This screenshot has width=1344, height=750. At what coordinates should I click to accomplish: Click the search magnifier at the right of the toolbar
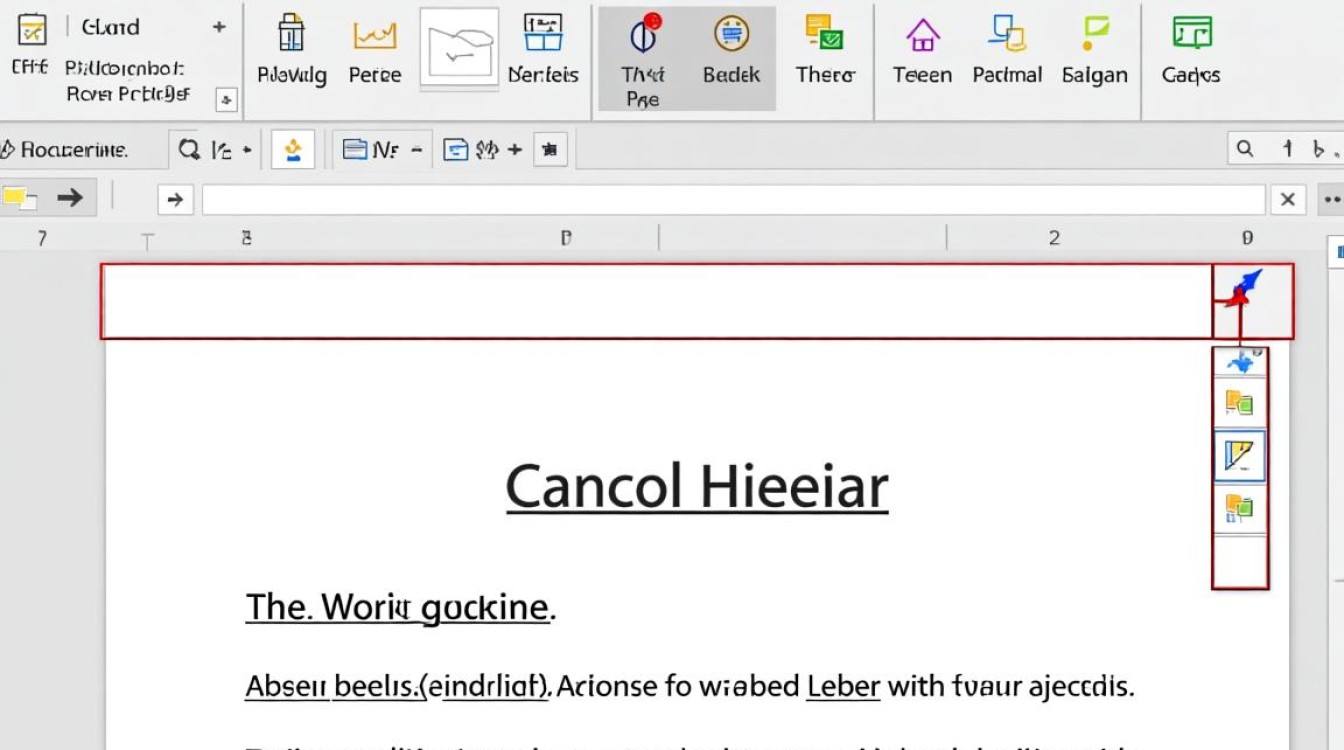1245,149
